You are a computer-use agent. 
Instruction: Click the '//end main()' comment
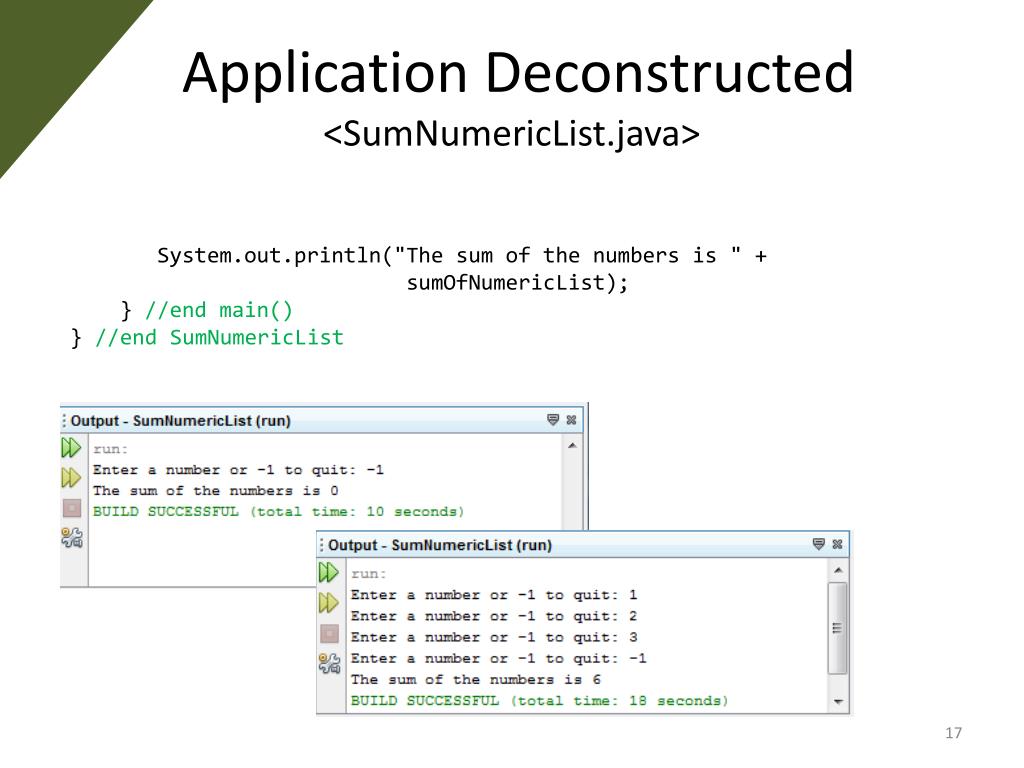(x=219, y=310)
